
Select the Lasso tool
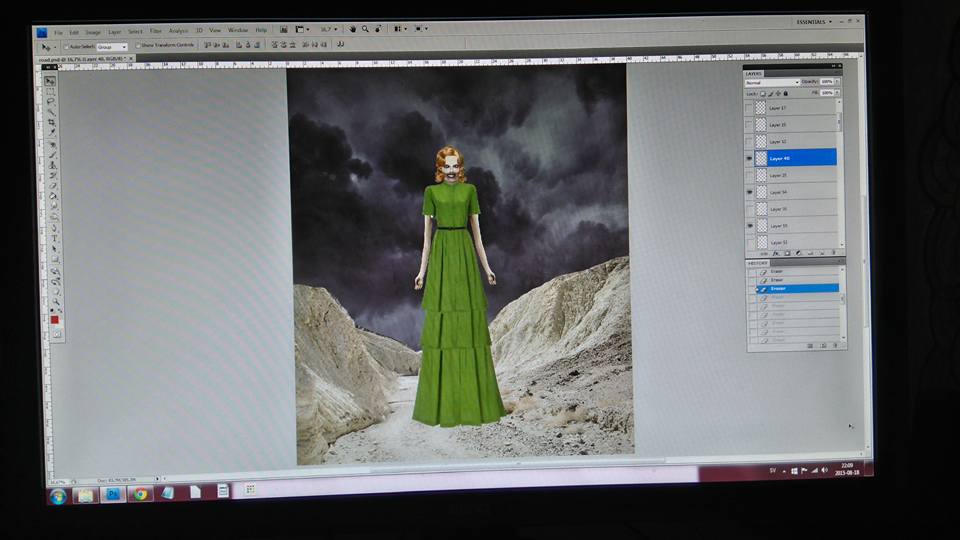(x=49, y=102)
